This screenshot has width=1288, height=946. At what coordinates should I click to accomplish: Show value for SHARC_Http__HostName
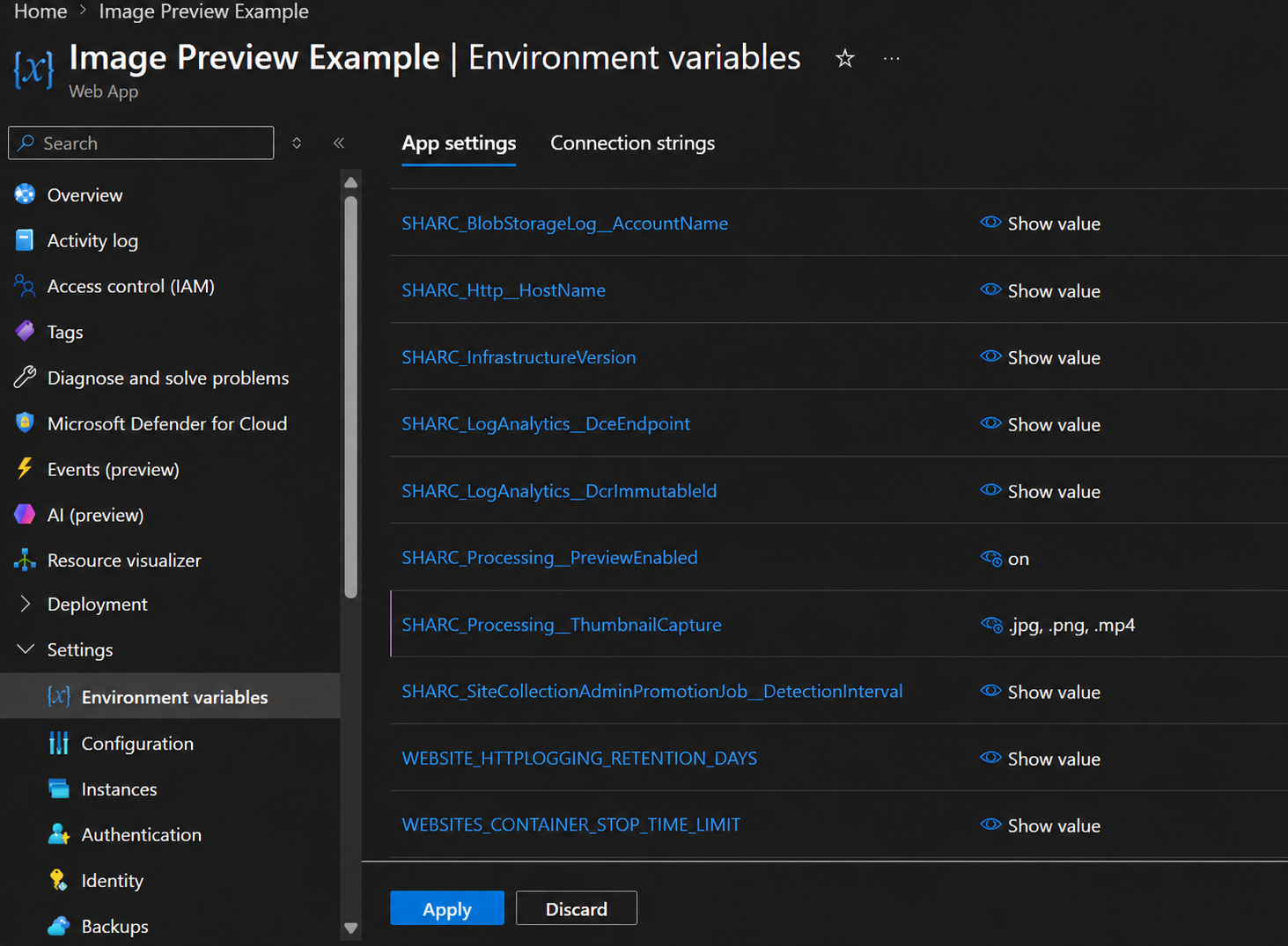(1040, 290)
